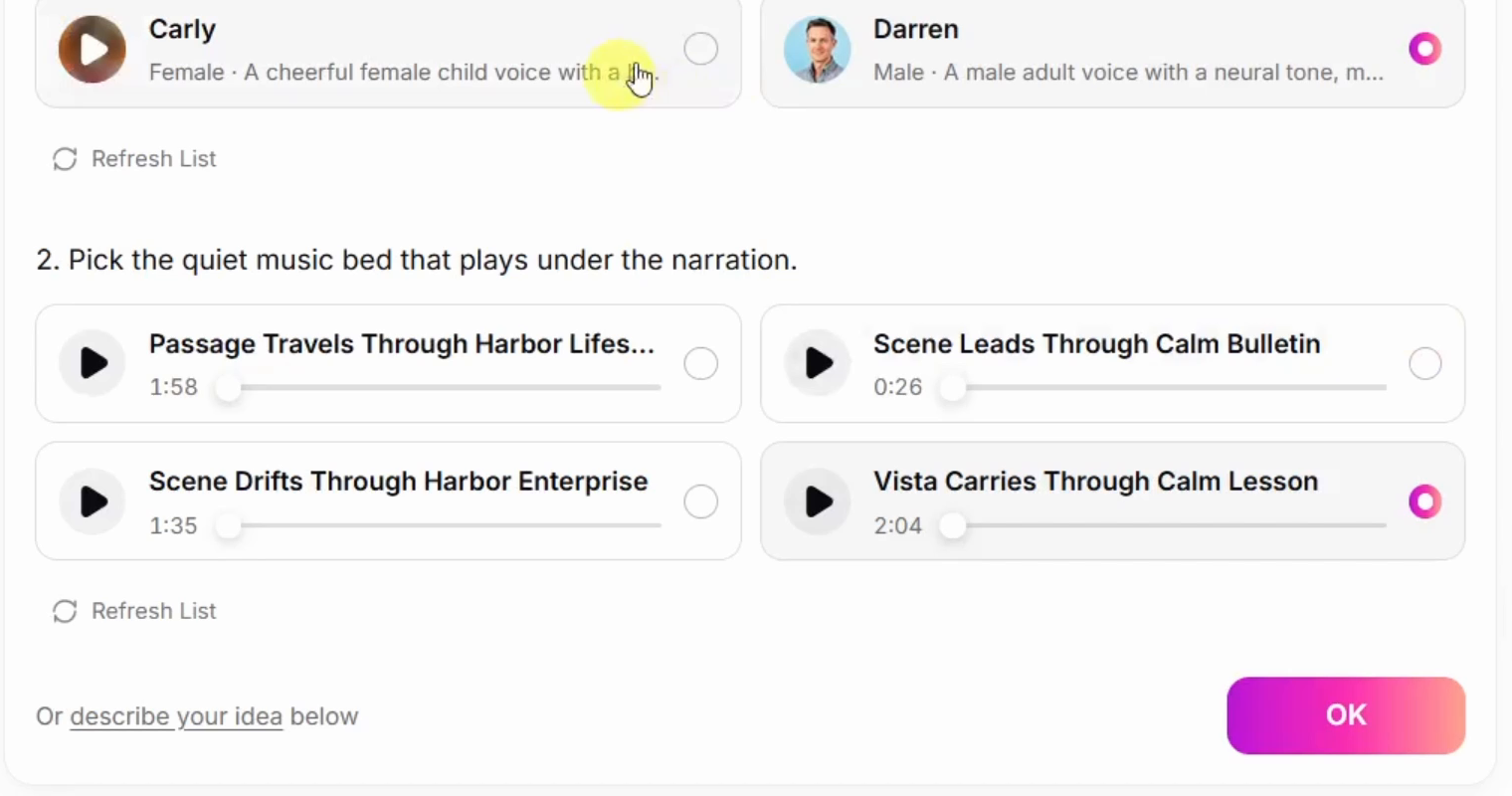Play Scene Drifts Through Harbor Enterprise track
The image size is (1512, 796).
(93, 501)
